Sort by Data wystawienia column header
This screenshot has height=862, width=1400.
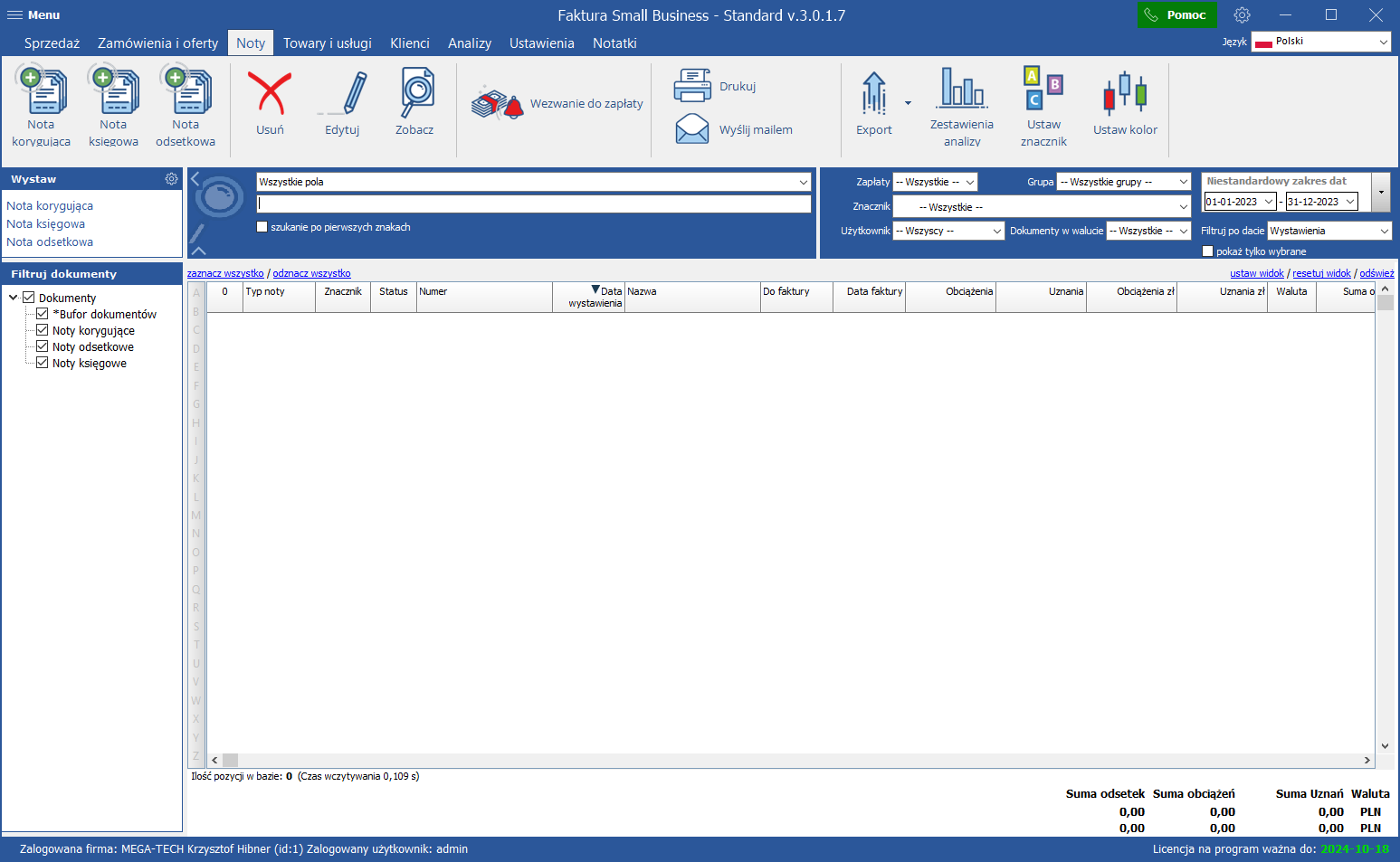[x=588, y=297]
